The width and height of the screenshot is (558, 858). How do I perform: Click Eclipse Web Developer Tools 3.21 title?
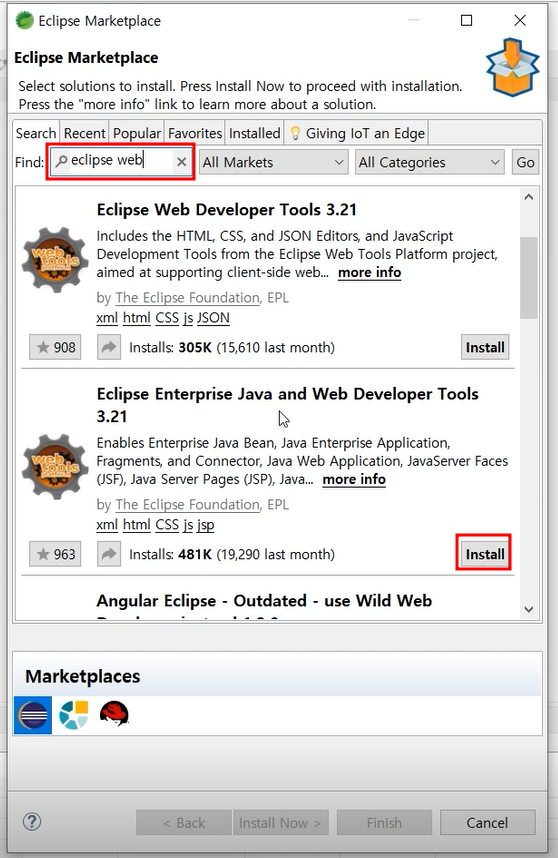(226, 209)
